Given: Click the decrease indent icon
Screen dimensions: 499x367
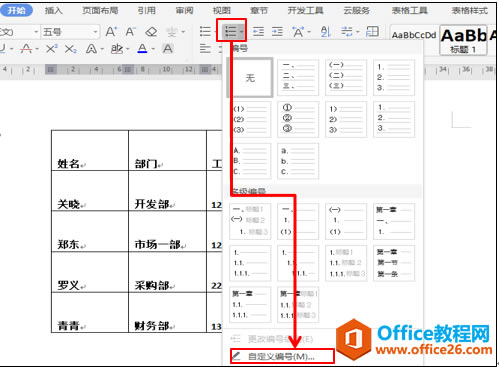Looking at the screenshot, I should (x=258, y=32).
